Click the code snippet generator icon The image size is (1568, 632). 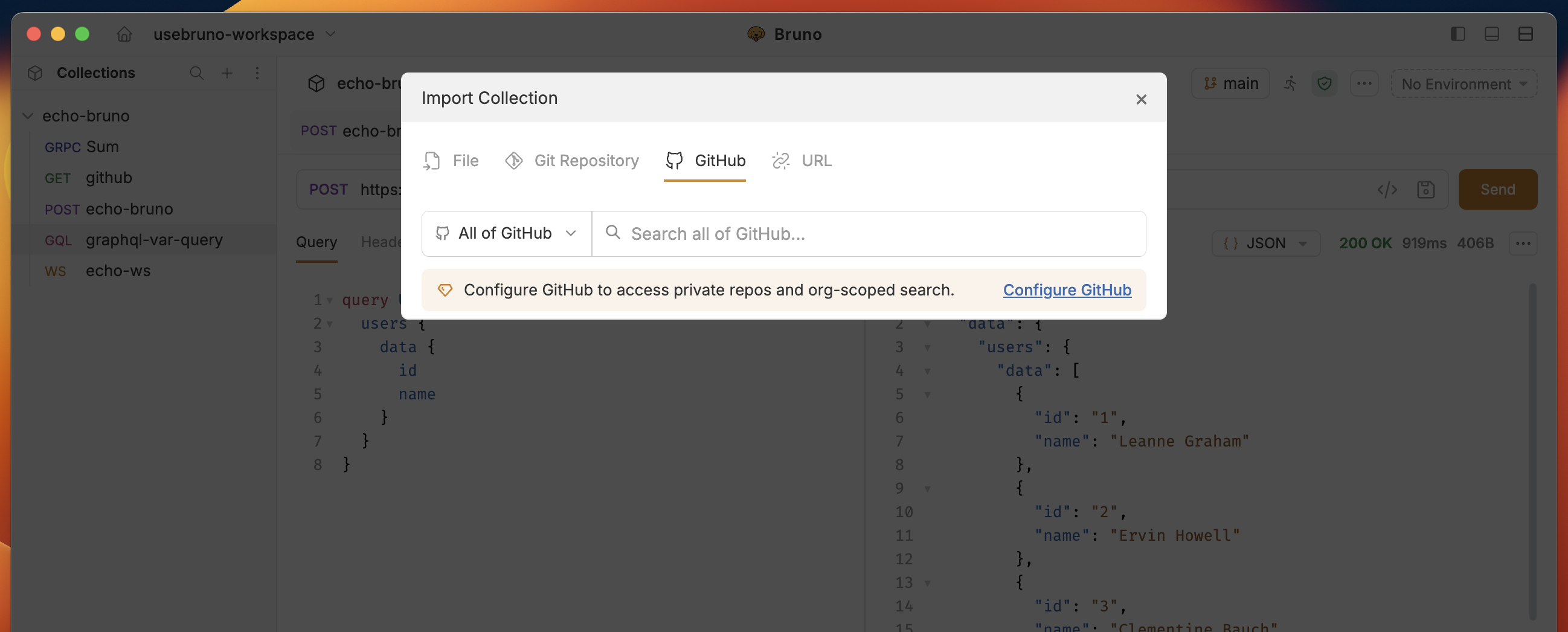[1387, 189]
